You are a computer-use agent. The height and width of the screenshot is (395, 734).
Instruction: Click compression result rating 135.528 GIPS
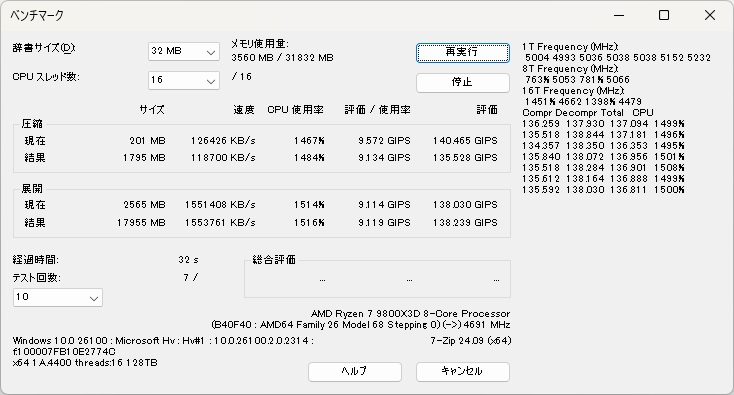[465, 158]
